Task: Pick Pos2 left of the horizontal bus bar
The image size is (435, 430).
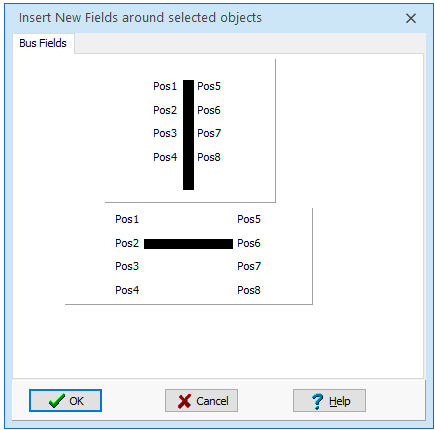Action: pos(127,243)
